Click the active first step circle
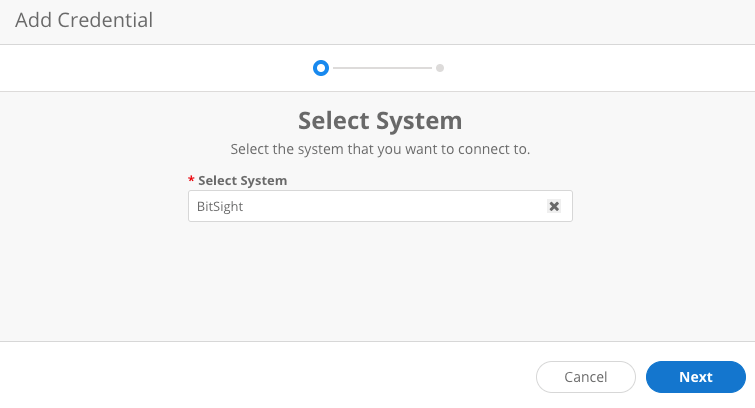 point(320,68)
